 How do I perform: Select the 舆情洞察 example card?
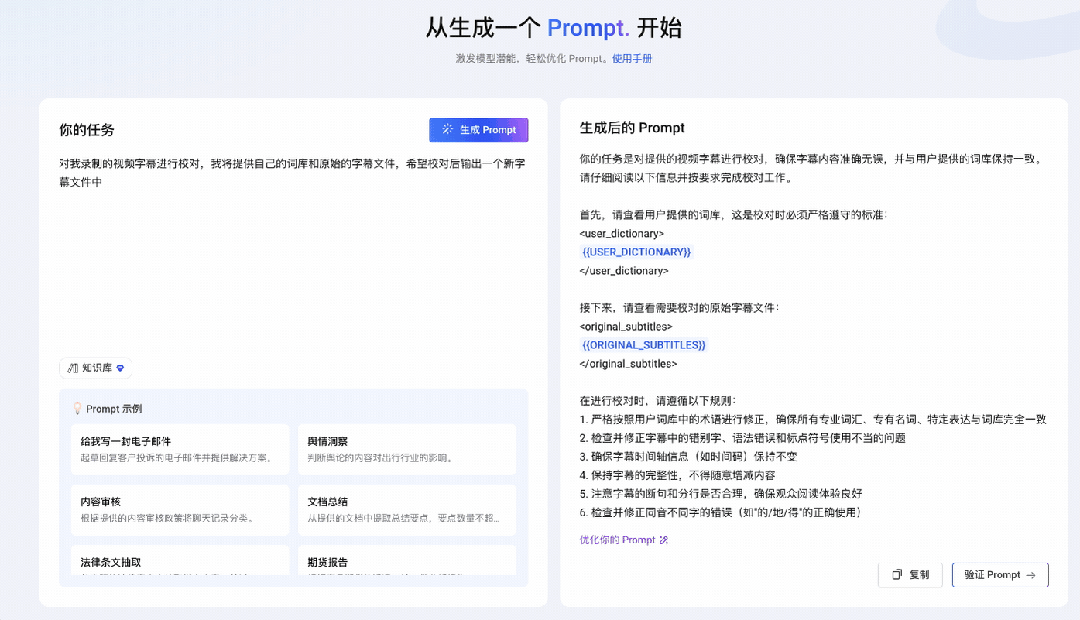[407, 449]
